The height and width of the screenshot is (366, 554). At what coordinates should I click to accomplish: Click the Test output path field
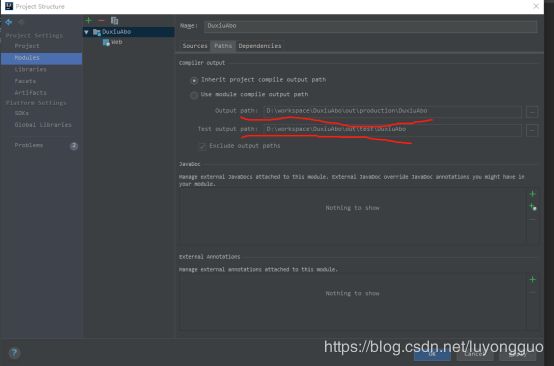click(x=392, y=130)
